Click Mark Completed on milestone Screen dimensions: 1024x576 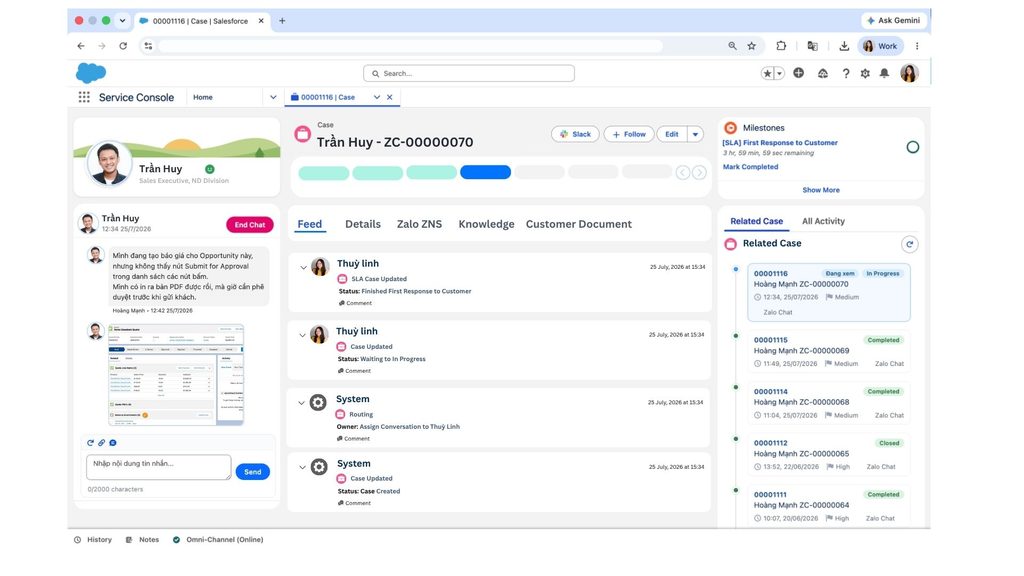tap(750, 167)
